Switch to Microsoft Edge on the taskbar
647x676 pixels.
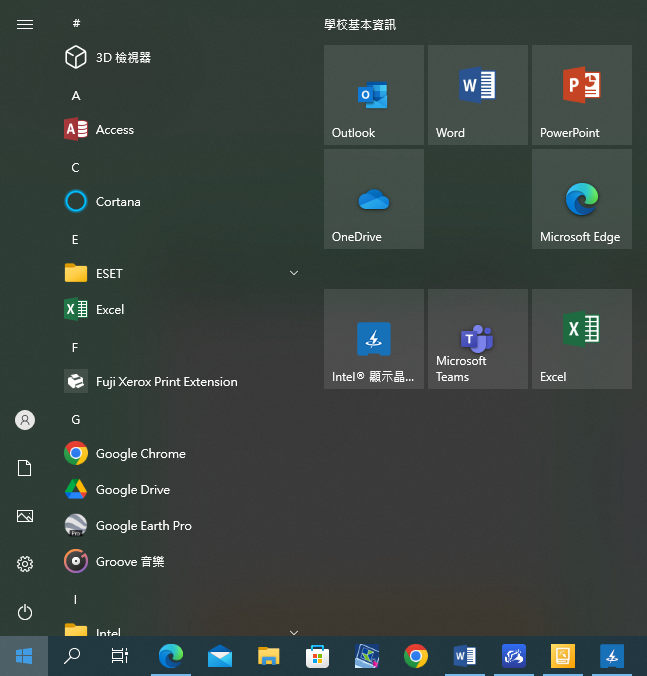(171, 656)
